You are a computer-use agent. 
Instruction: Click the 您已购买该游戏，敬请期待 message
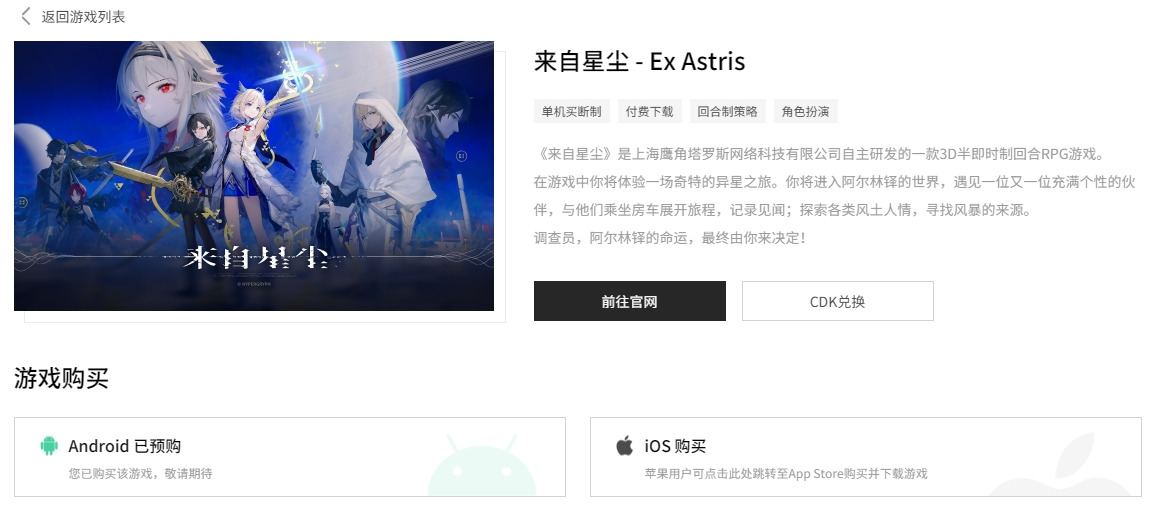click(x=140, y=474)
